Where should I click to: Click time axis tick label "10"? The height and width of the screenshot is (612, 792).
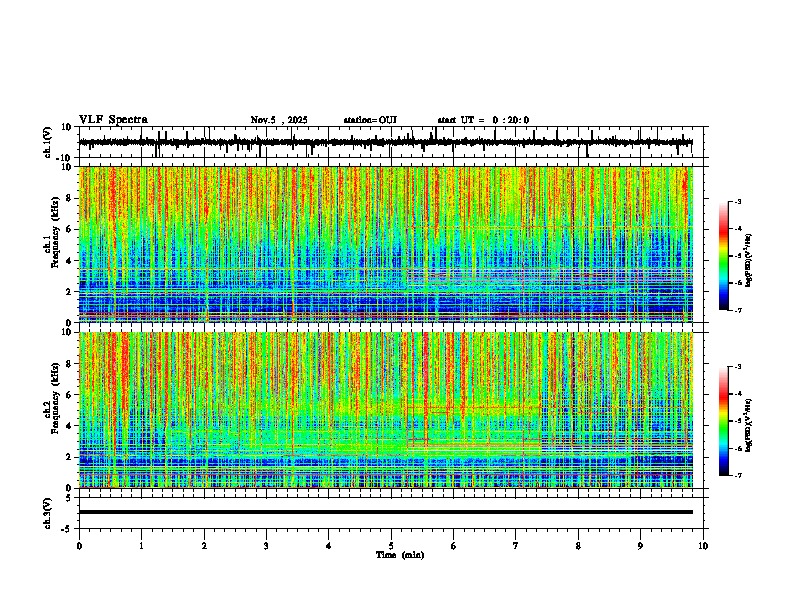703,546
